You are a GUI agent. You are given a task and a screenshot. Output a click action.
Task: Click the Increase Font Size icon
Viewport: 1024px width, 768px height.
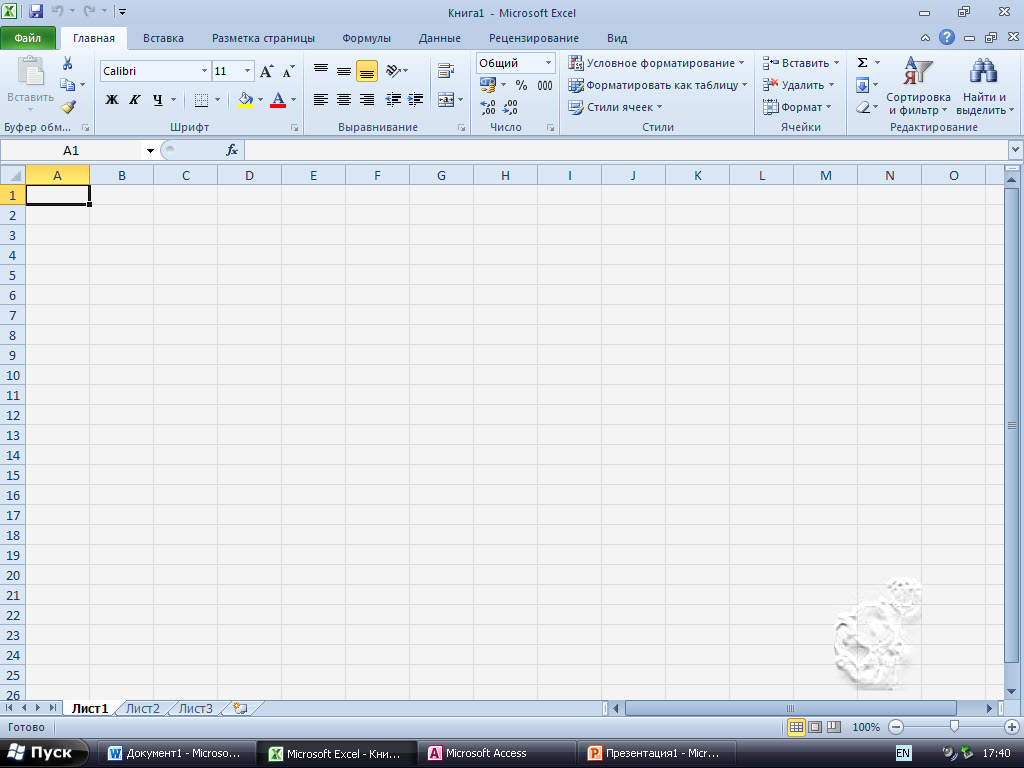pyautogui.click(x=267, y=71)
